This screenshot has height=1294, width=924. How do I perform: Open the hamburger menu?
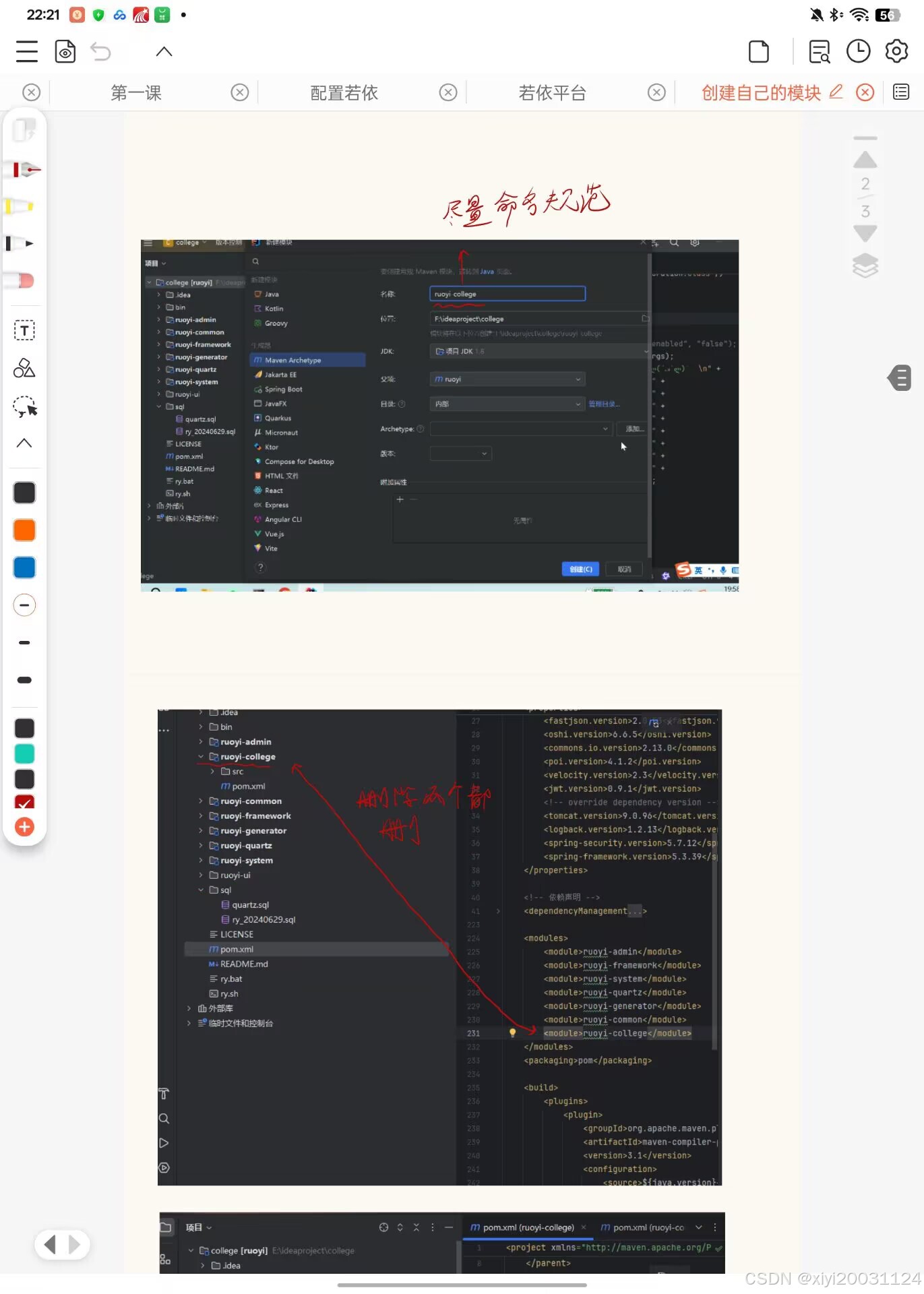pos(27,52)
